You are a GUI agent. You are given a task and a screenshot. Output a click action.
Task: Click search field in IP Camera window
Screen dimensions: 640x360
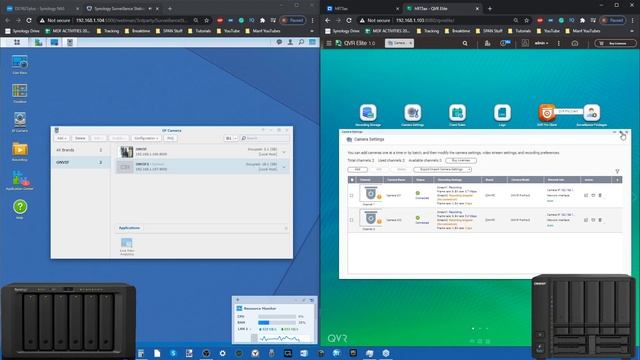(x=264, y=138)
